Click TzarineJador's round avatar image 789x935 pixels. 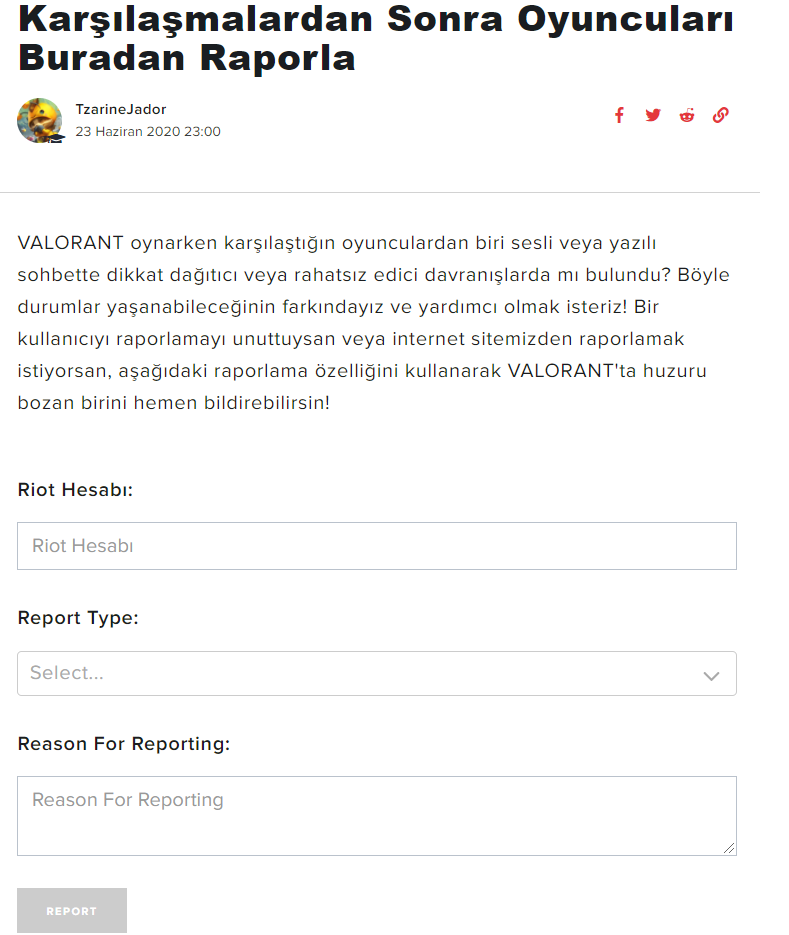coord(39,120)
